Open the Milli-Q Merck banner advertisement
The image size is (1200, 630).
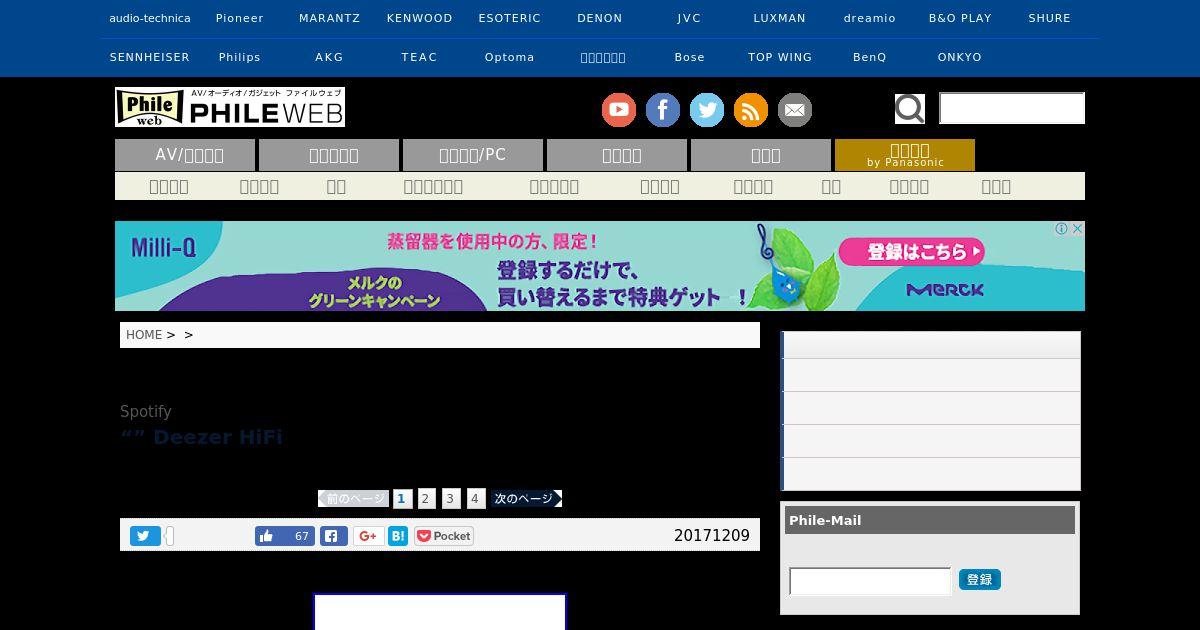tap(600, 266)
